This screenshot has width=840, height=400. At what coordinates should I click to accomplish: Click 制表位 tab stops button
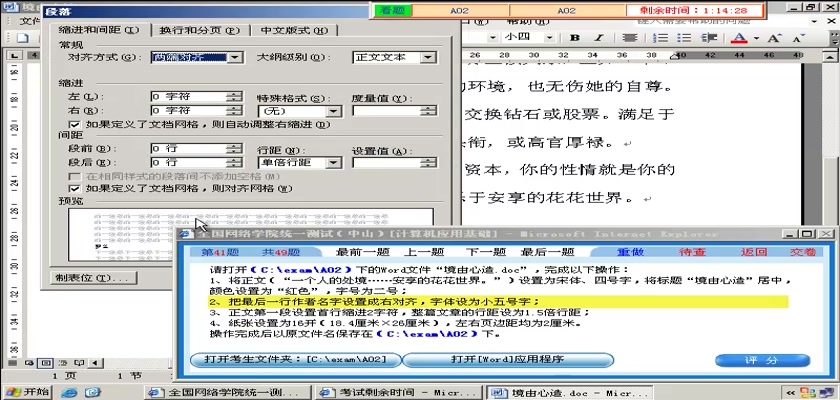[x=94, y=278]
